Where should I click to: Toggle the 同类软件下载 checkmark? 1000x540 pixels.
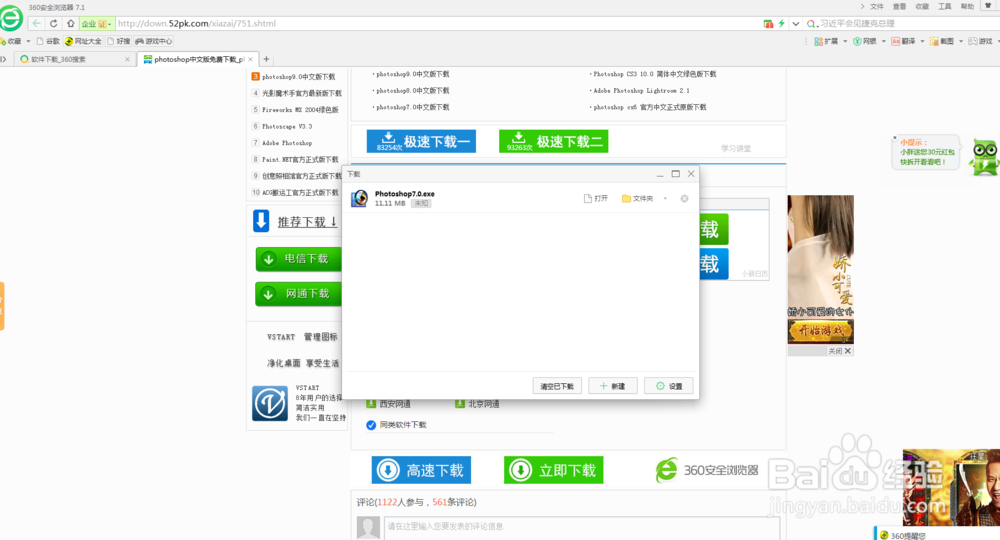click(371, 425)
